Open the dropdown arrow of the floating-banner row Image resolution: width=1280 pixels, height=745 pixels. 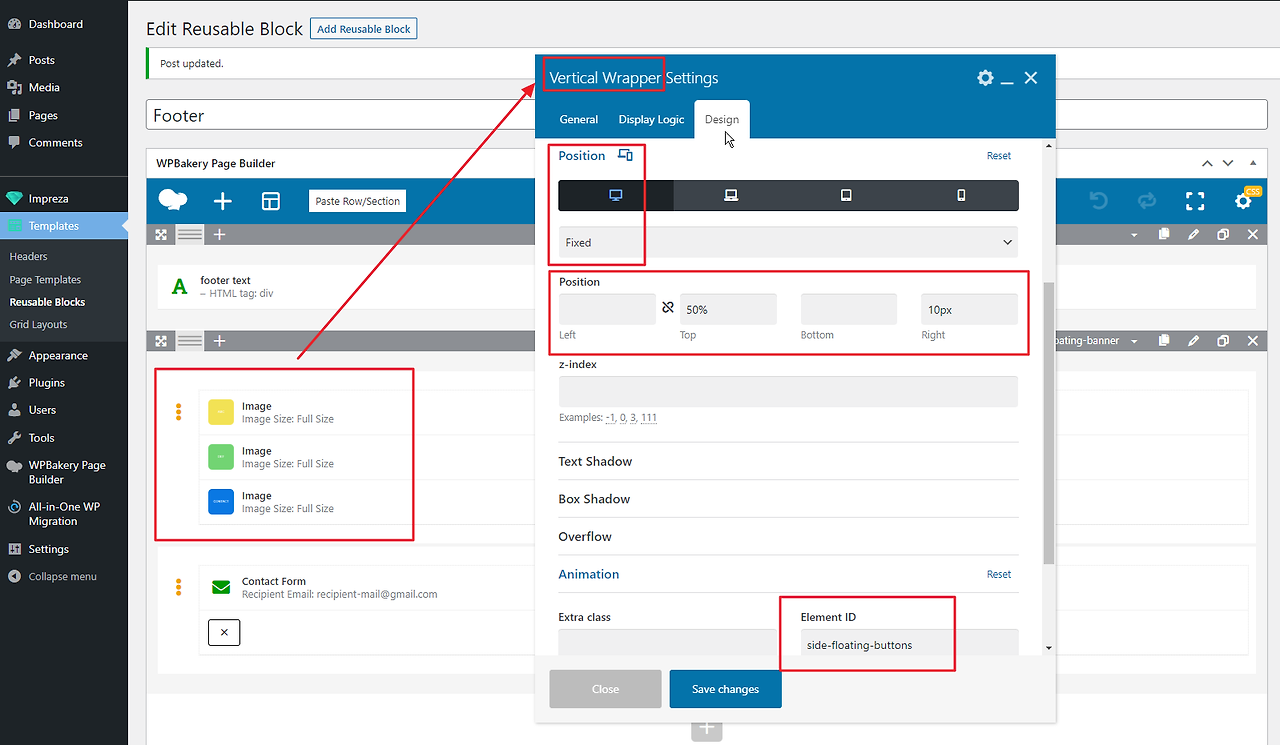pyautogui.click(x=1134, y=342)
